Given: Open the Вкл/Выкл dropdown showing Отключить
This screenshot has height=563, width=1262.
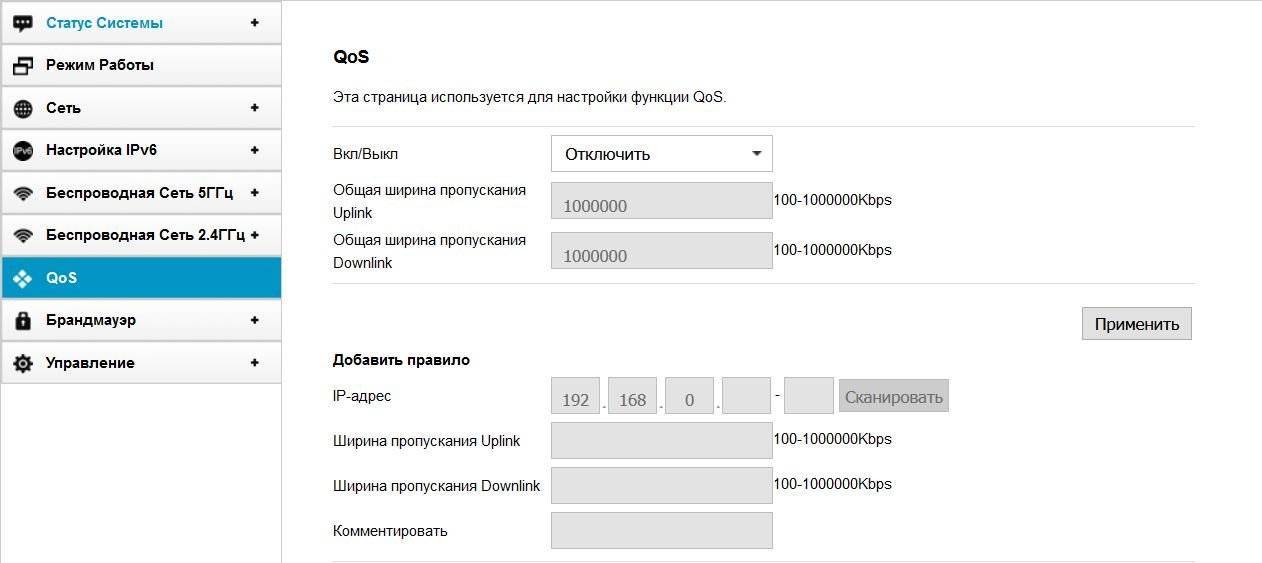Looking at the screenshot, I should (661, 154).
